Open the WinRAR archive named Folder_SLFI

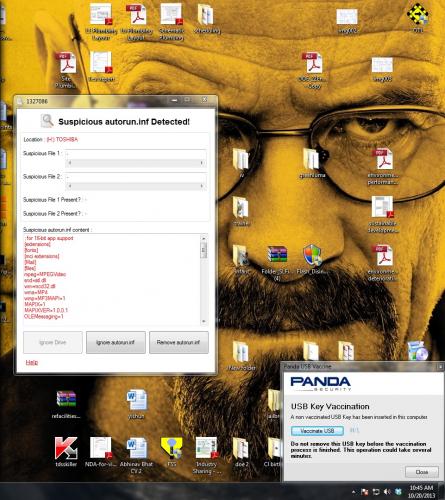[277, 263]
